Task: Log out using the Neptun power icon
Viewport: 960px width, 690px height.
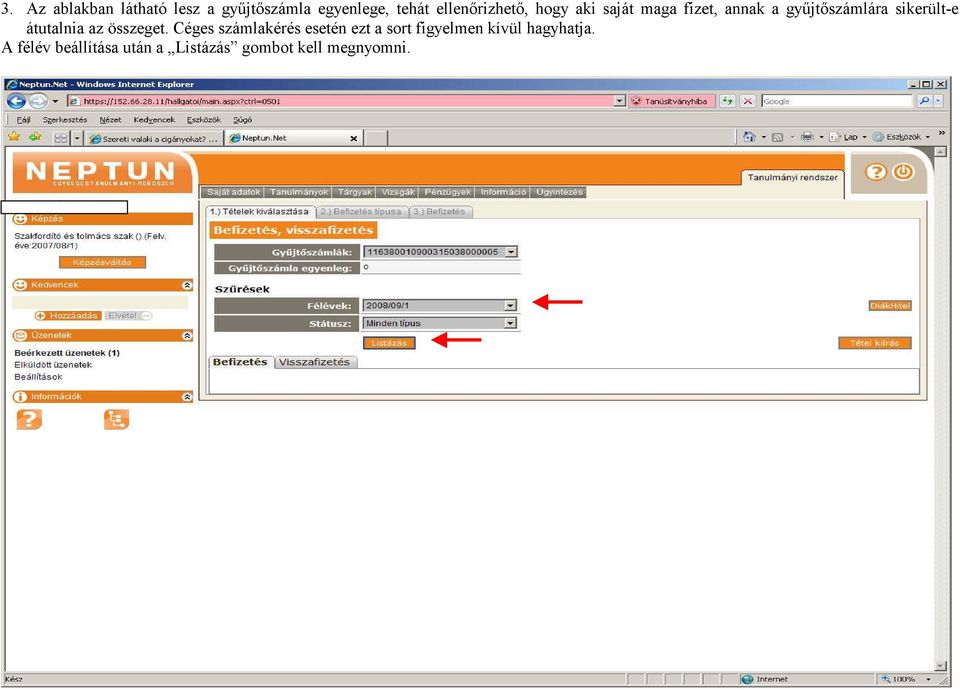Action: 903,172
